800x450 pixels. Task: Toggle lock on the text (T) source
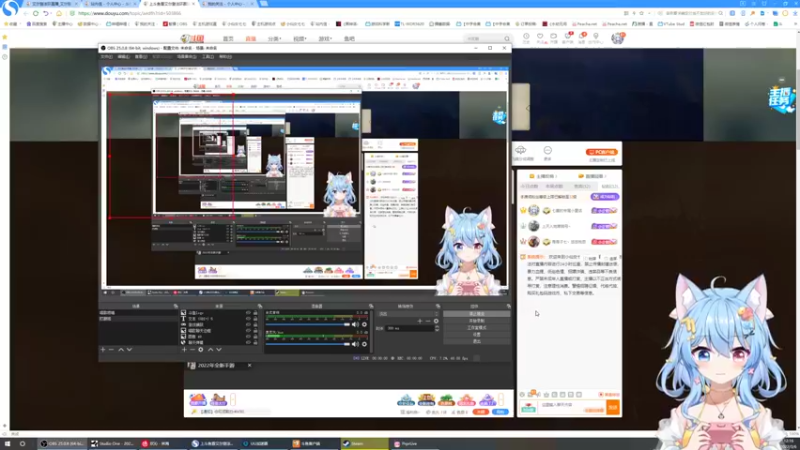point(256,319)
